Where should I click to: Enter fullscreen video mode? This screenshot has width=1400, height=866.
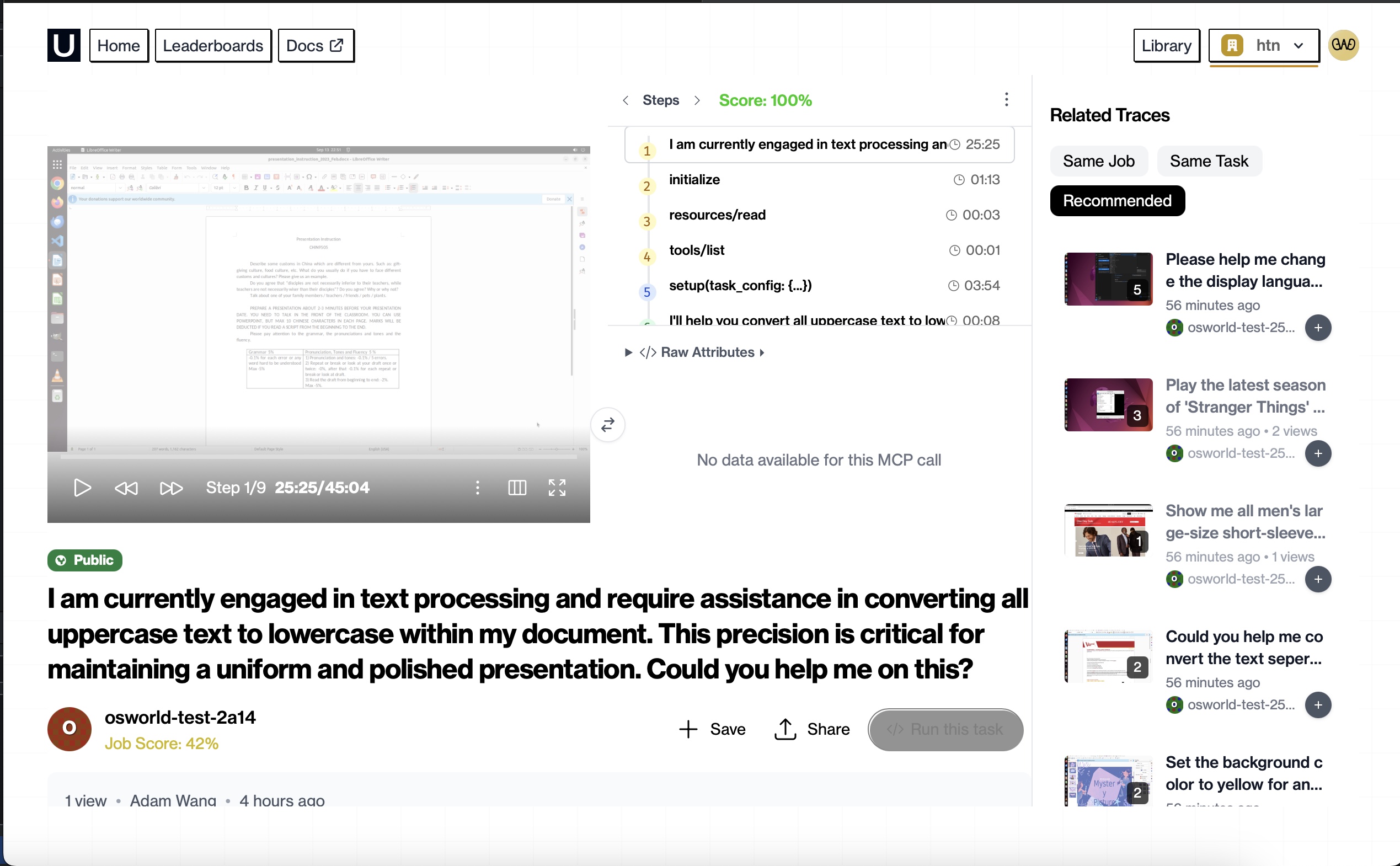(x=557, y=488)
